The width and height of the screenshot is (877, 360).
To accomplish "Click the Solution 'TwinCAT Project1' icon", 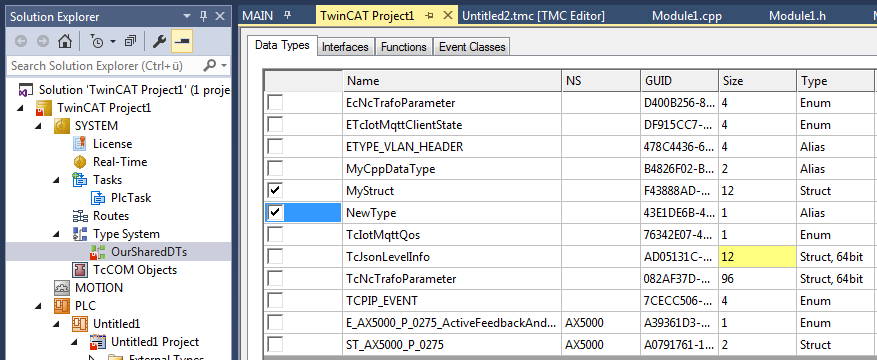I will (x=26, y=89).
